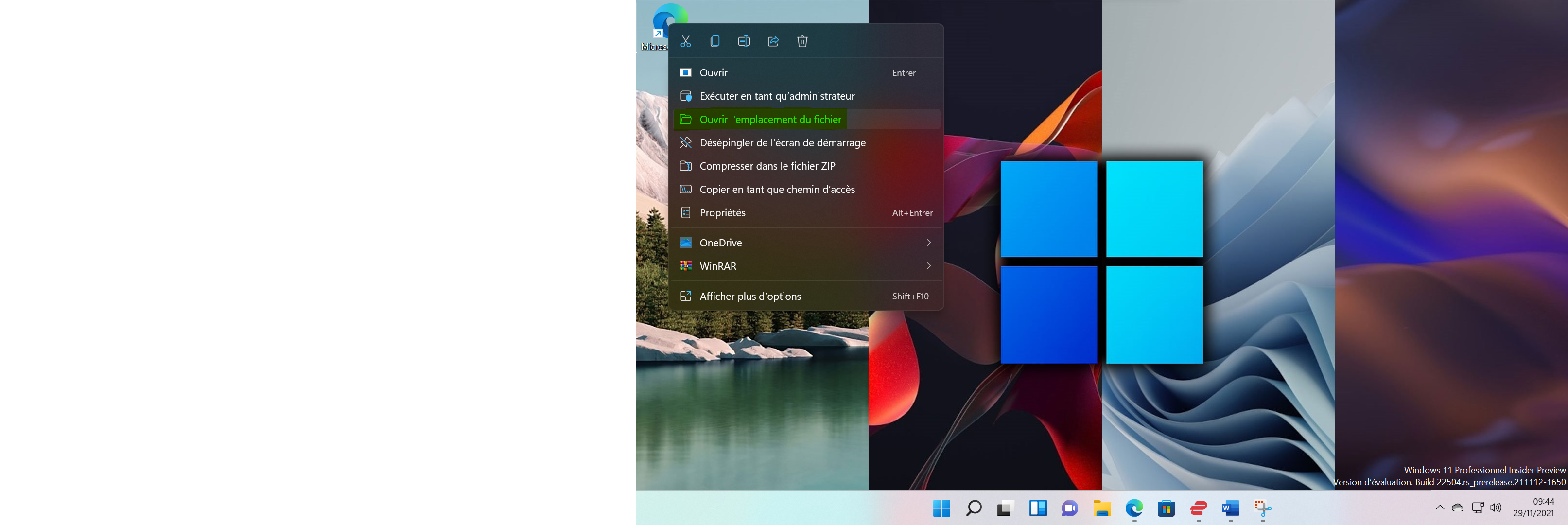The image size is (1568, 525).
Task: Click the Cut scissors icon in context menu
Action: pyautogui.click(x=685, y=41)
